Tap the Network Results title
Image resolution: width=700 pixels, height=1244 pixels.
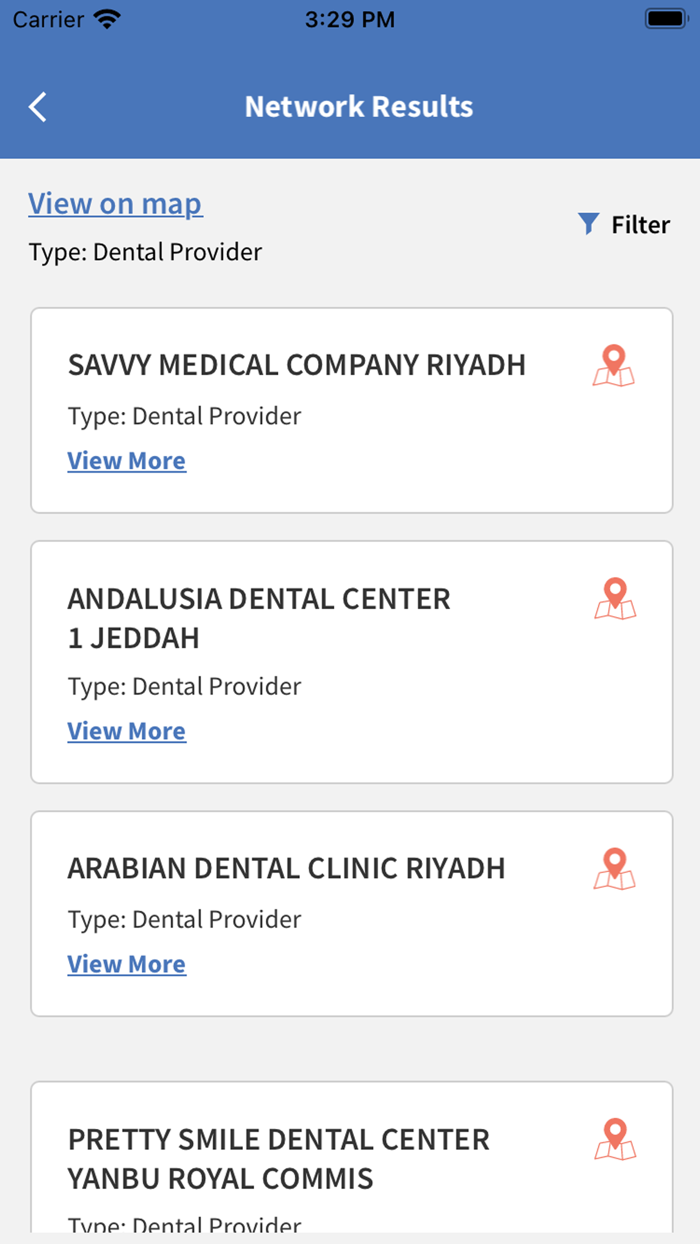(358, 106)
